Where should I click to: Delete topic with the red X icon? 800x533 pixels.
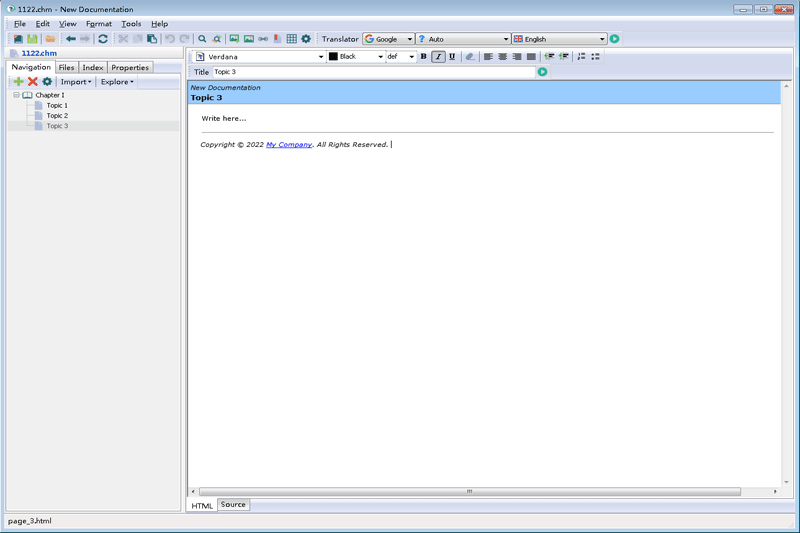pos(33,82)
